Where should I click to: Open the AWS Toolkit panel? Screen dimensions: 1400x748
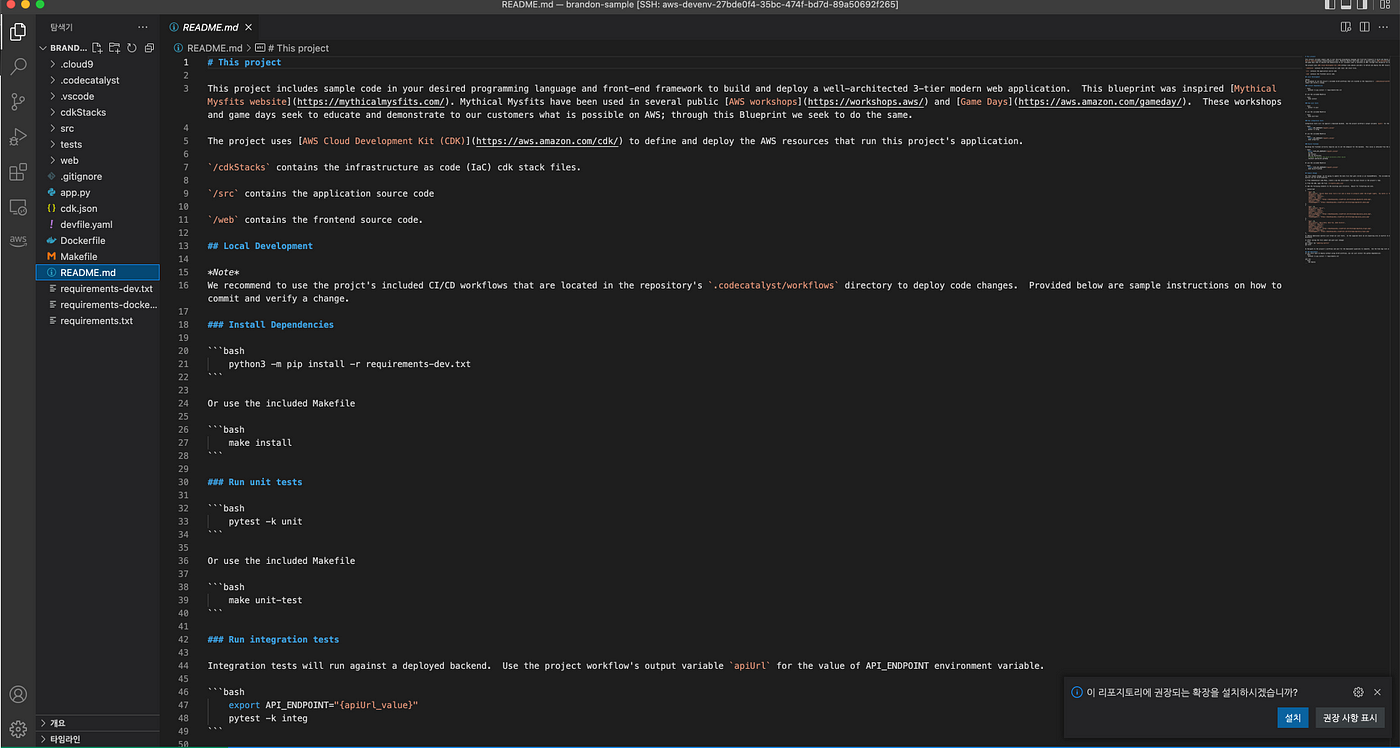click(18, 240)
